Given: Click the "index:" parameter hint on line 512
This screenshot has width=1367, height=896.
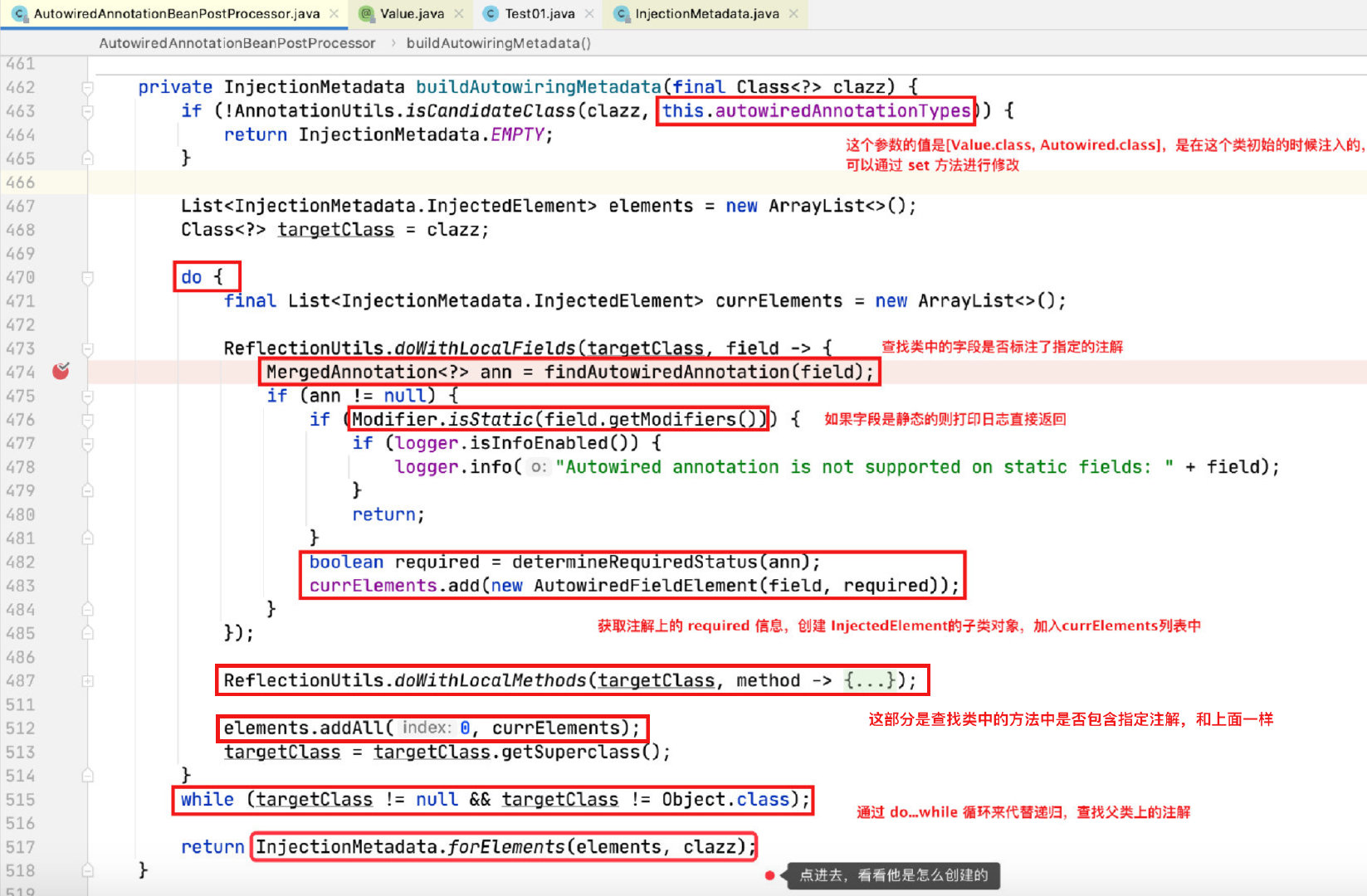Looking at the screenshot, I should (x=427, y=728).
